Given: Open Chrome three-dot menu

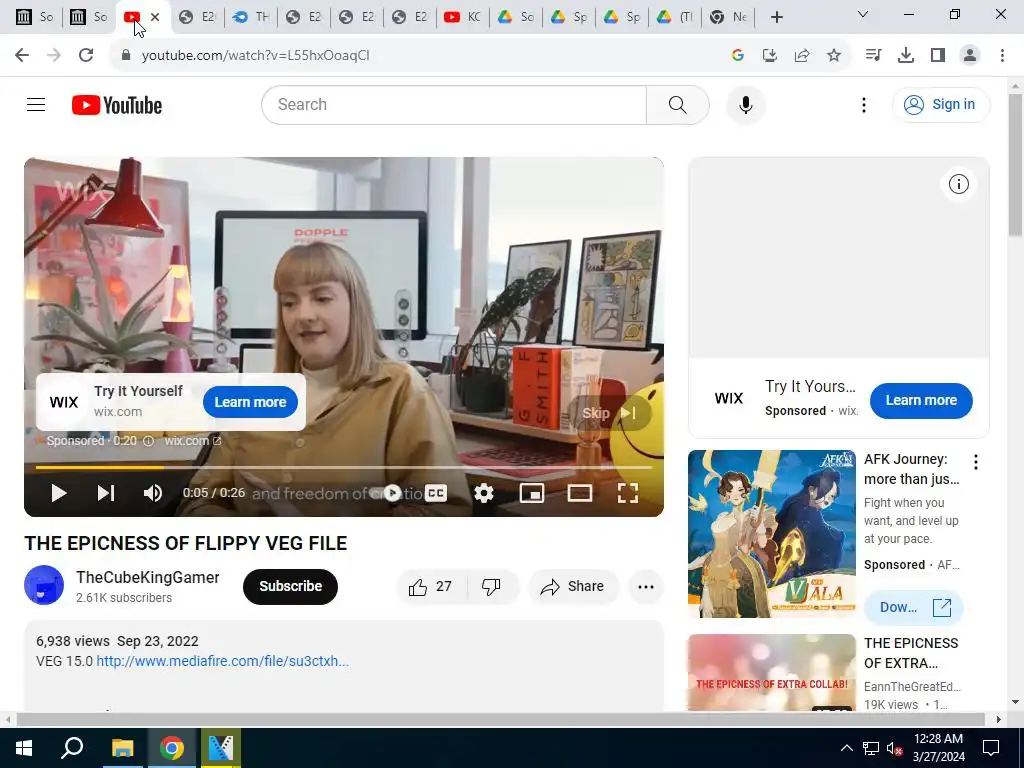Looking at the screenshot, I should 1002,56.
